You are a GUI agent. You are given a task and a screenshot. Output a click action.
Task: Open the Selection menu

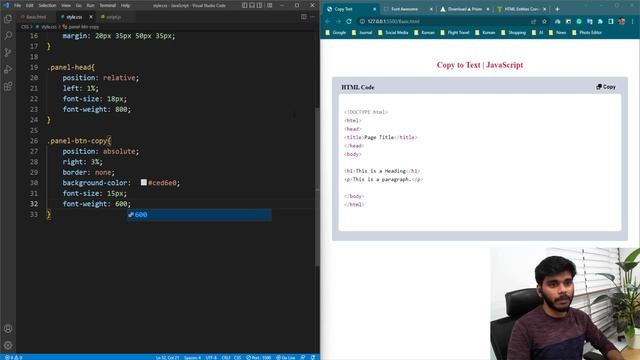pos(47,5)
